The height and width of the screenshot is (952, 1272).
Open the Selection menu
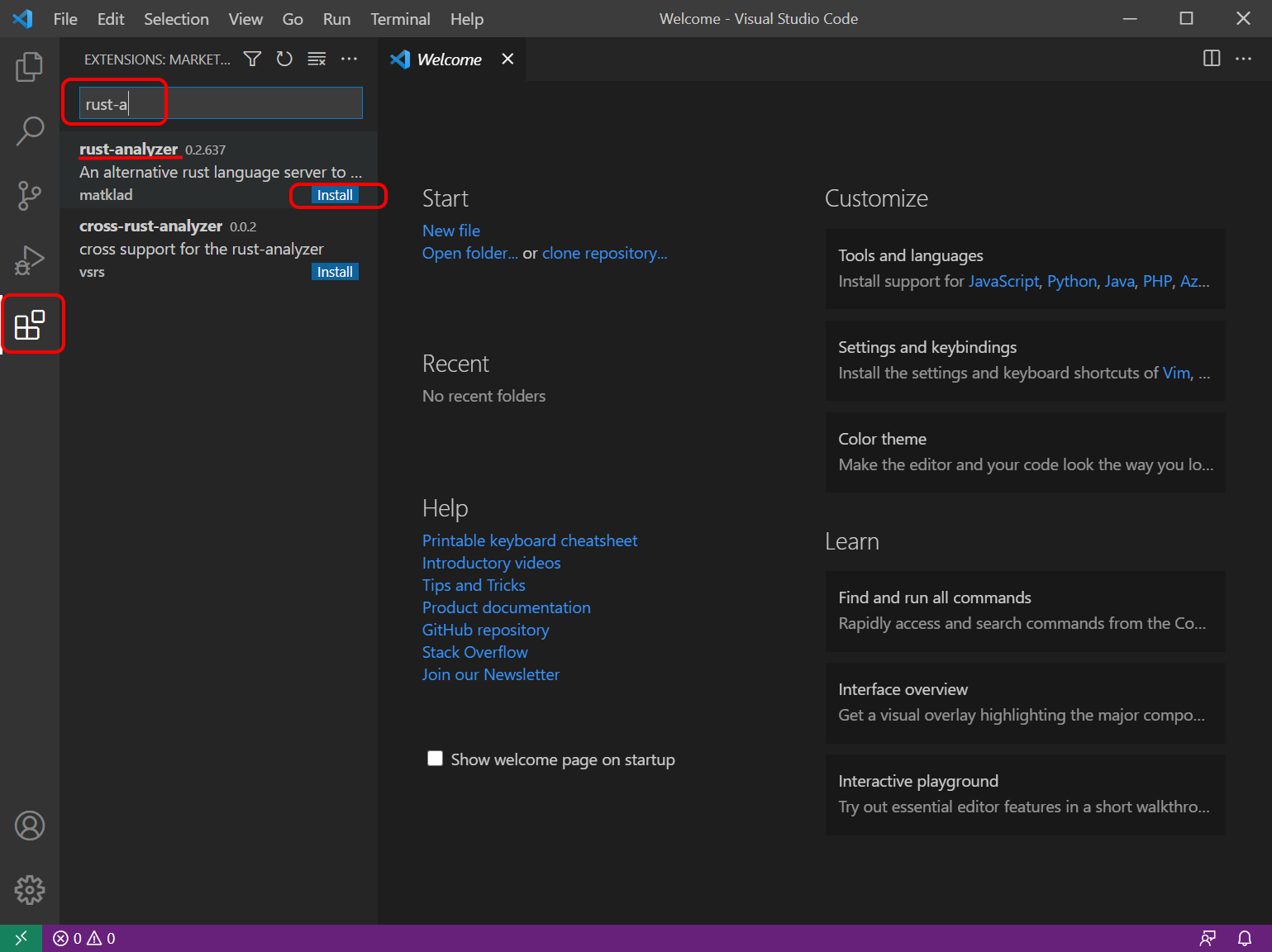click(x=176, y=18)
